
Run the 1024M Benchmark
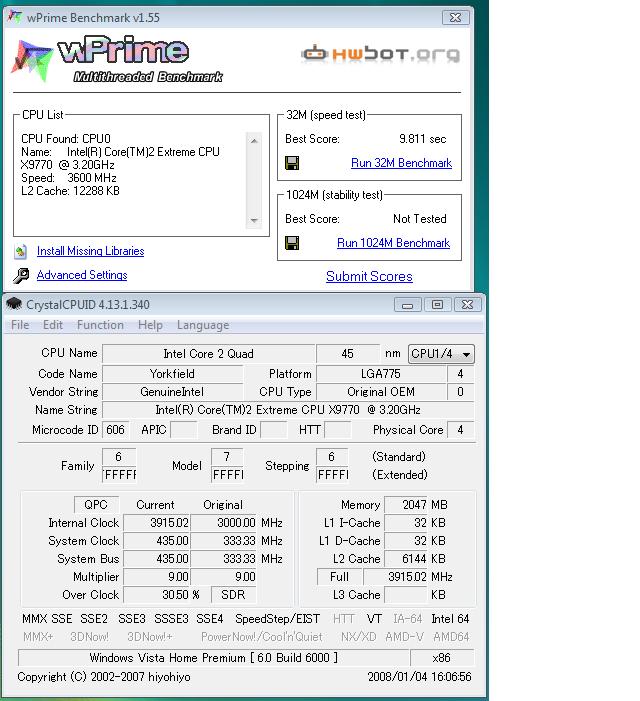pos(393,243)
